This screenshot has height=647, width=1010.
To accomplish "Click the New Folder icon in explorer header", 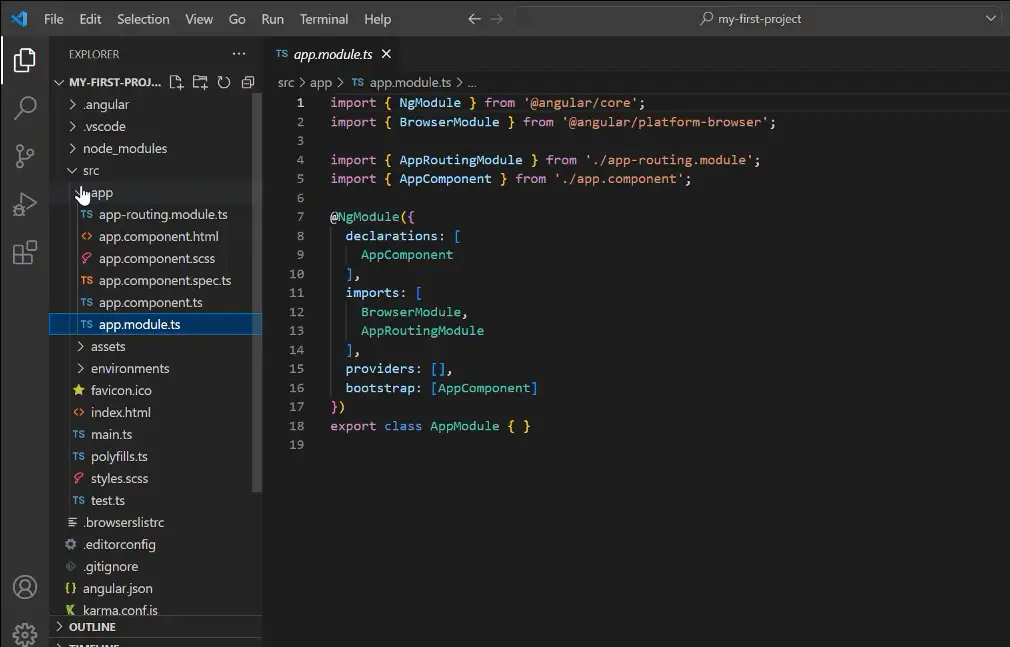I will click(x=200, y=82).
